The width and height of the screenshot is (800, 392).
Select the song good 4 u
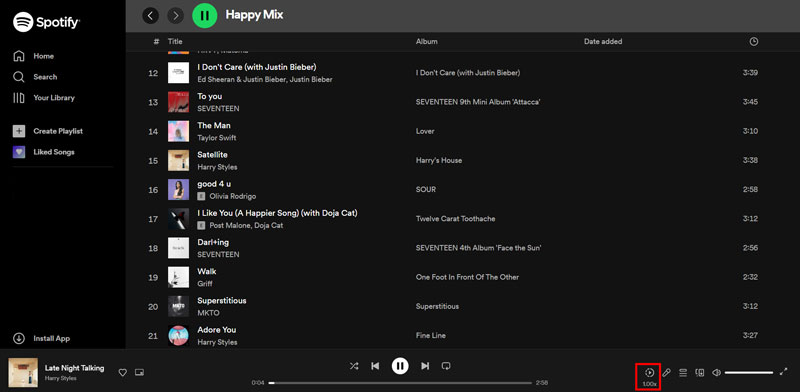[x=214, y=184]
